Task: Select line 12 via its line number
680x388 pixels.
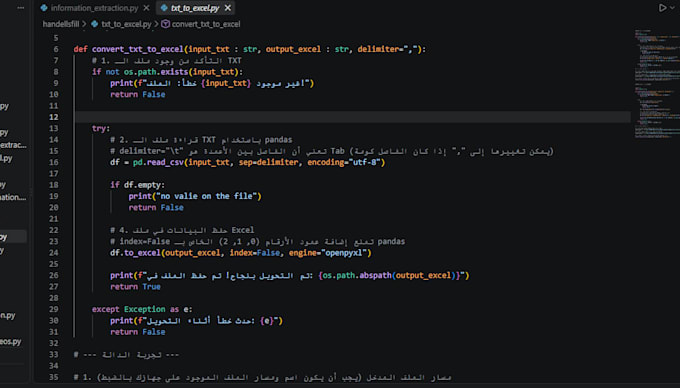Action: (54, 117)
